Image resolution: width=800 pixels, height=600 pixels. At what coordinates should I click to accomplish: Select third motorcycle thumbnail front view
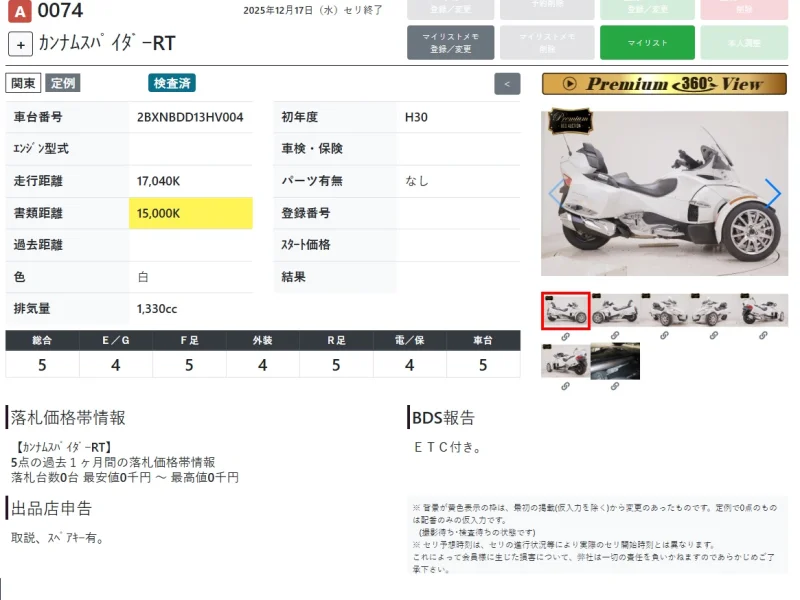664,310
